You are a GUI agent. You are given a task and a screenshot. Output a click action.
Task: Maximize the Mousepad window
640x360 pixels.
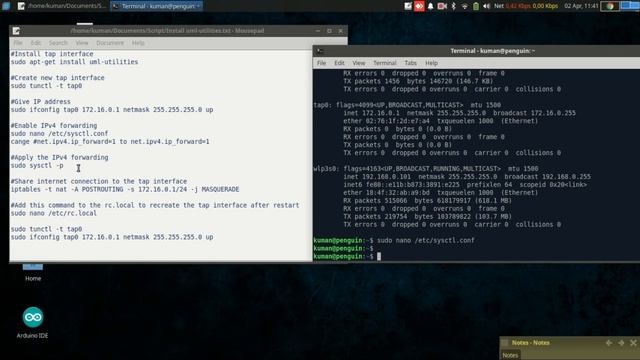[x=329, y=31]
